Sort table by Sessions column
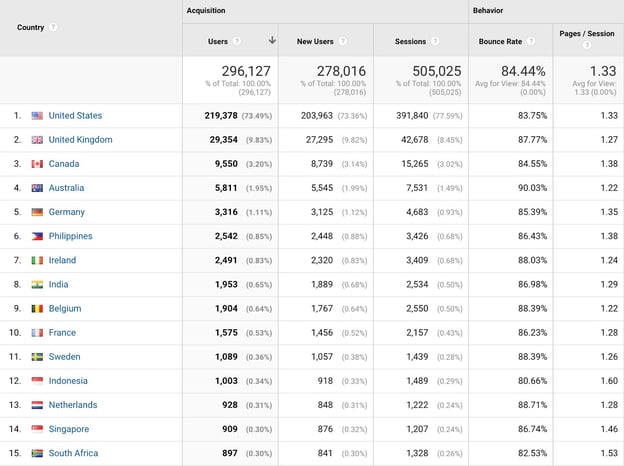This screenshot has height=466, width=624. pos(410,41)
